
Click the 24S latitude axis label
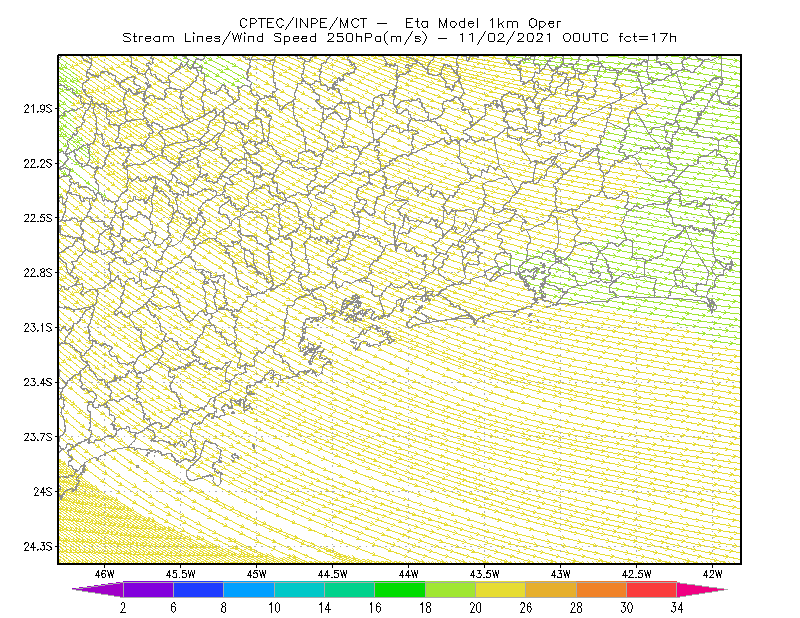coord(43,491)
